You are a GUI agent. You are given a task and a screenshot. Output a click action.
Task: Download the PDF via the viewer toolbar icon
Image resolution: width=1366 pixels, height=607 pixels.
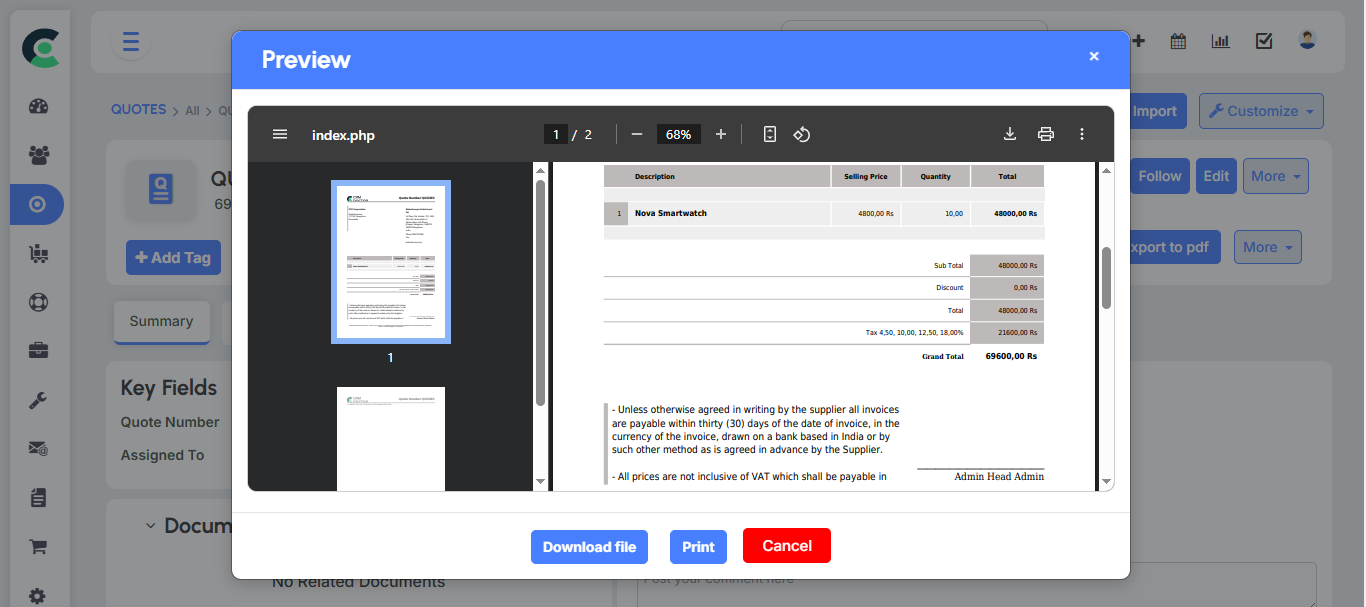(x=1010, y=133)
